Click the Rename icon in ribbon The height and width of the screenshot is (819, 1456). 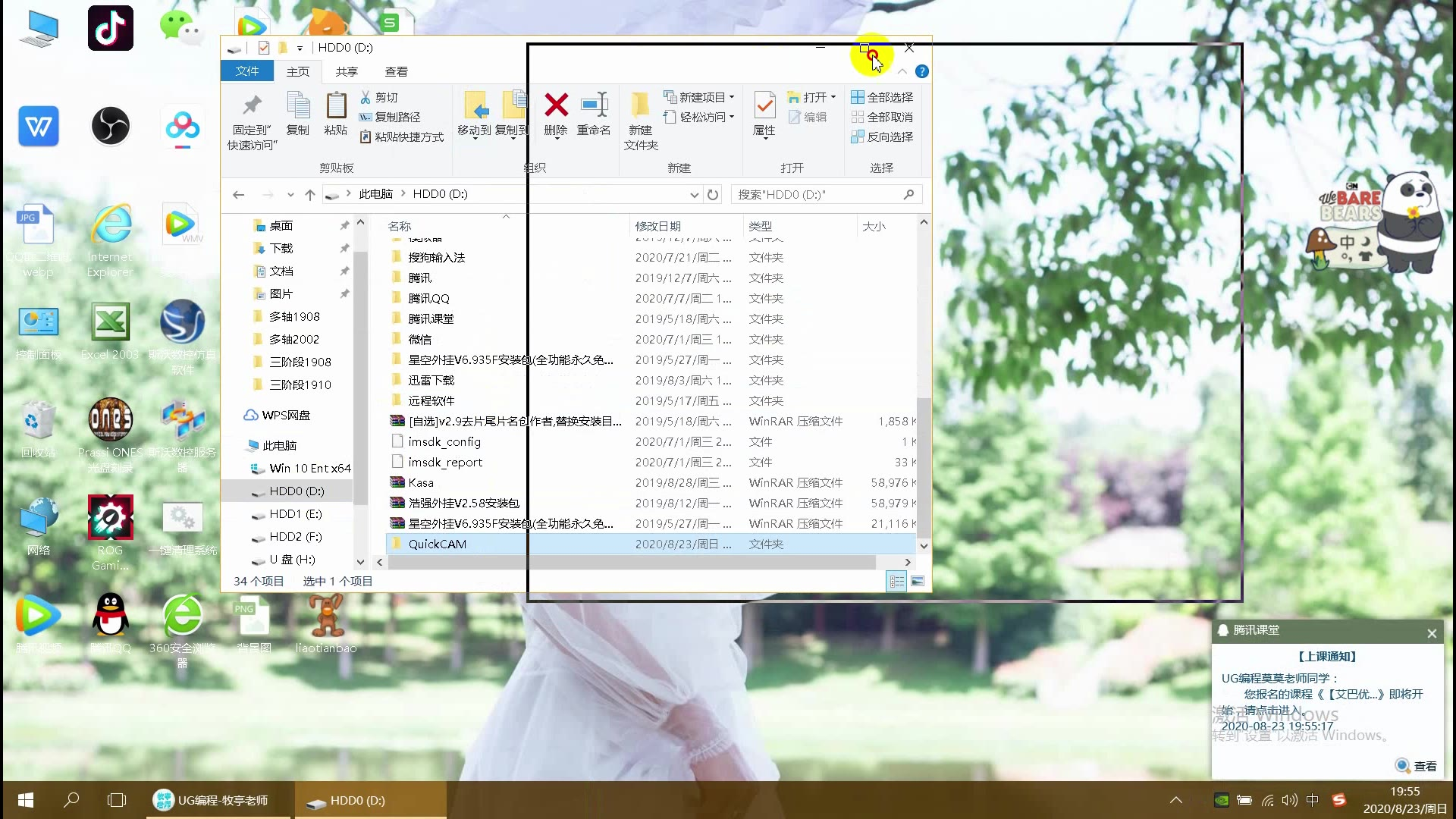594,105
